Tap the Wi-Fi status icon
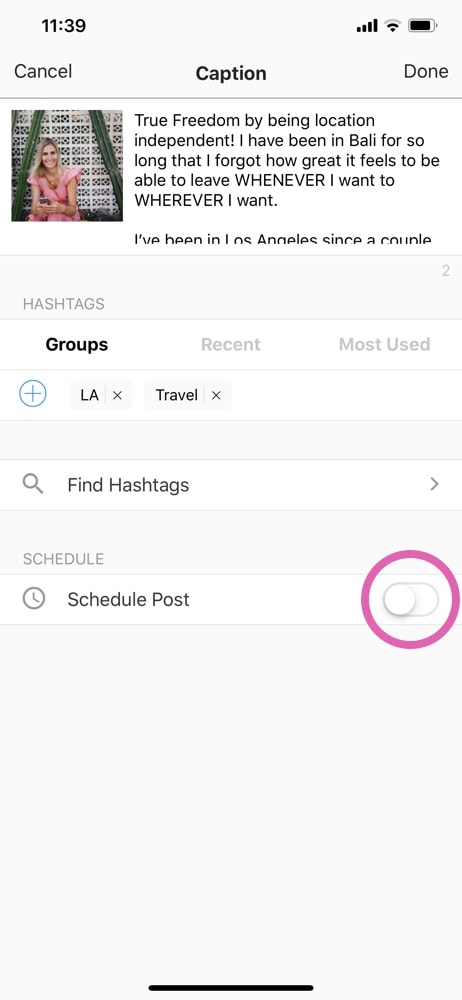The height and width of the screenshot is (1000, 462). point(392,26)
